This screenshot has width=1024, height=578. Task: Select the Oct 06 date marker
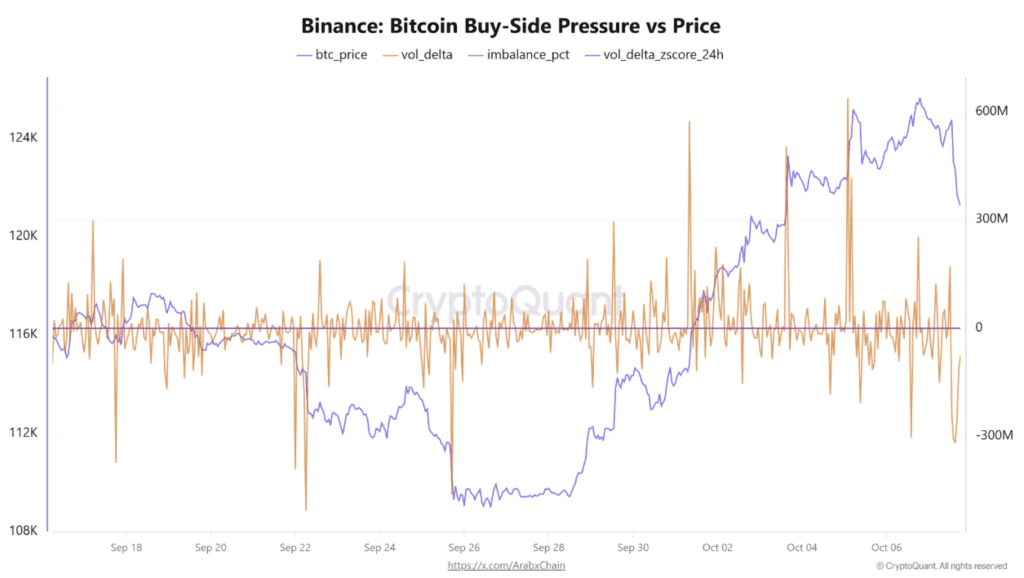[x=886, y=548]
